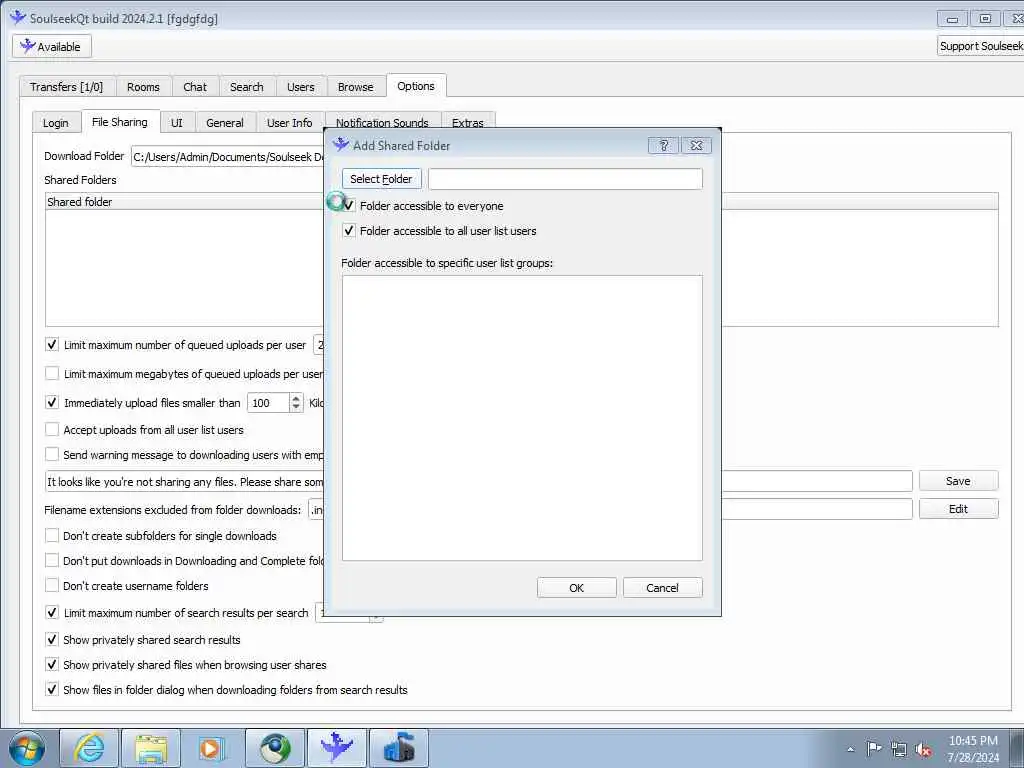Toggle Show privately shared search results
The width and height of the screenshot is (1024, 768).
(x=52, y=639)
